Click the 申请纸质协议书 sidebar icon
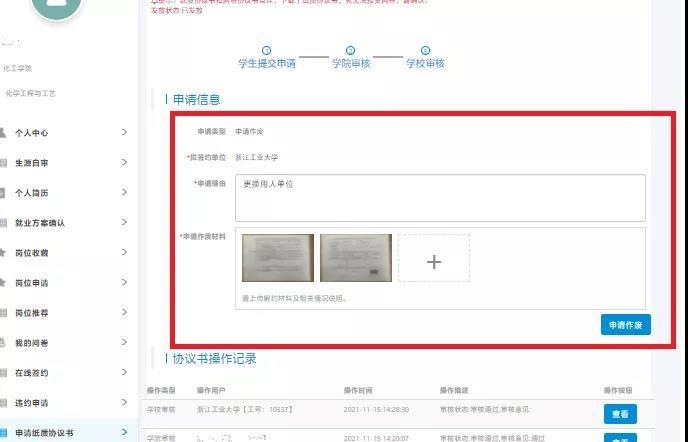This screenshot has height=442, width=688. pyautogui.click(x=3, y=432)
